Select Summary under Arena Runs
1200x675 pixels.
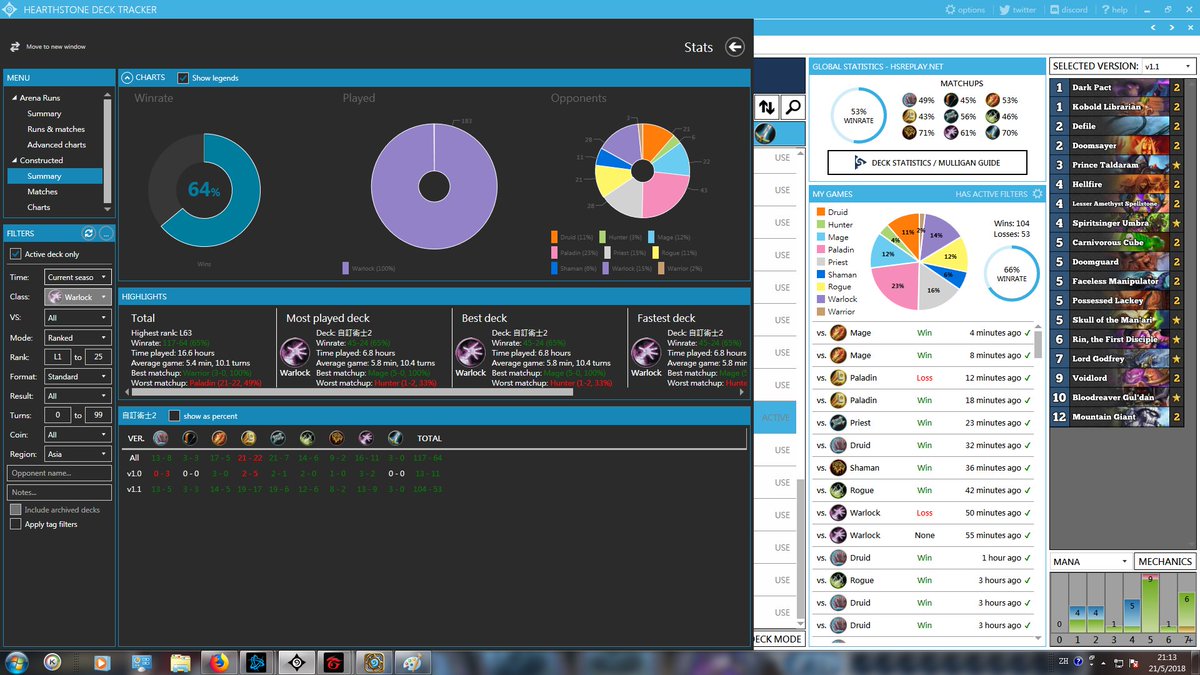(x=44, y=114)
